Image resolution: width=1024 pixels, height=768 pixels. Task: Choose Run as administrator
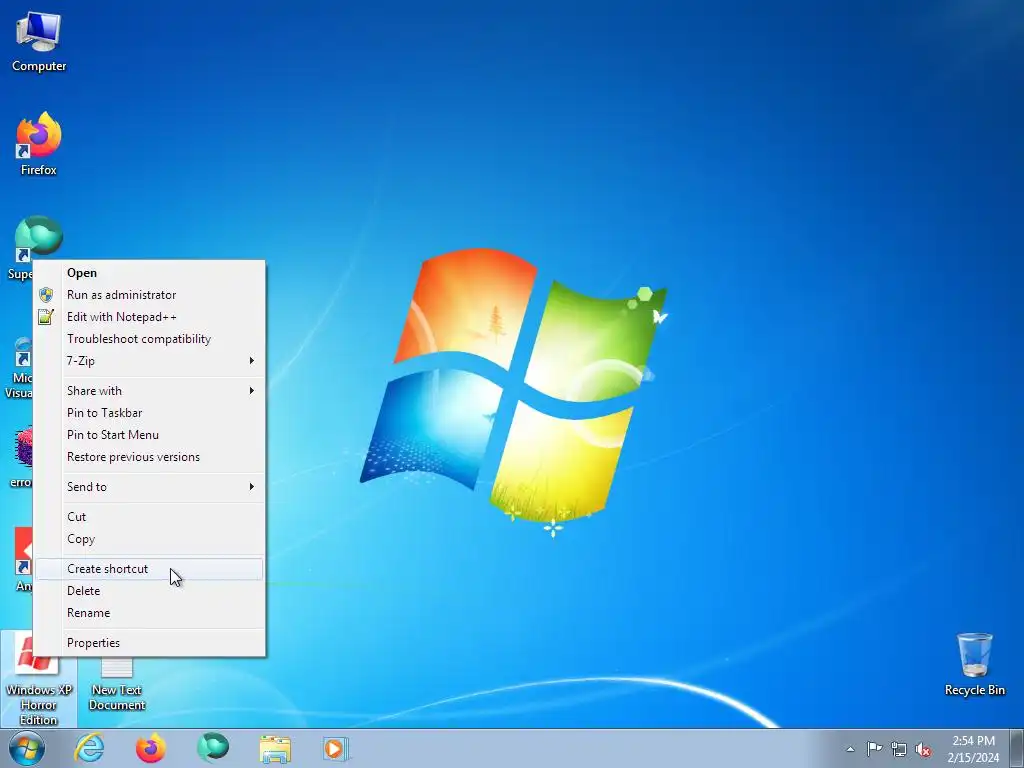tap(150, 295)
